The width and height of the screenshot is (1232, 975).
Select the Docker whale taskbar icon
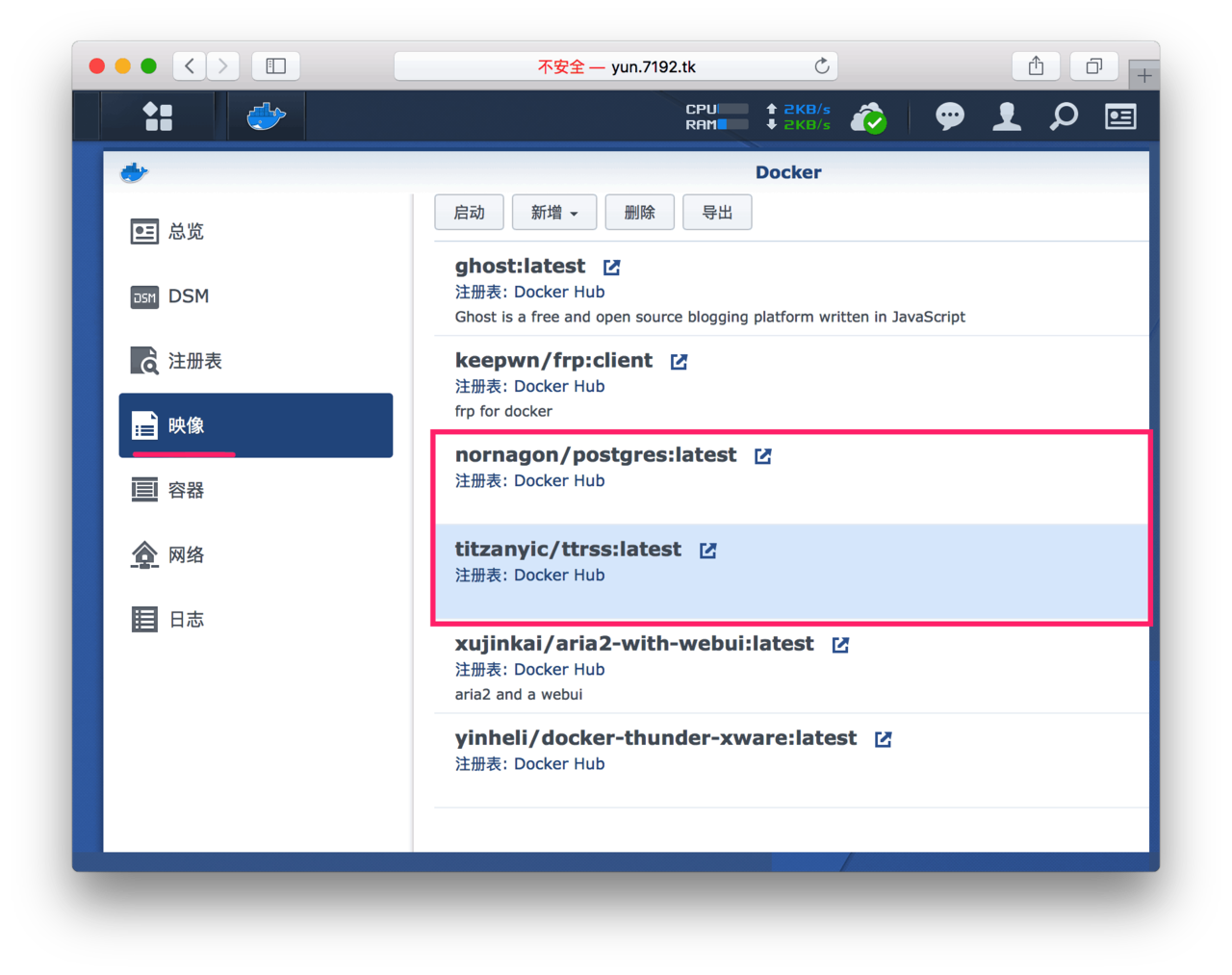(266, 116)
